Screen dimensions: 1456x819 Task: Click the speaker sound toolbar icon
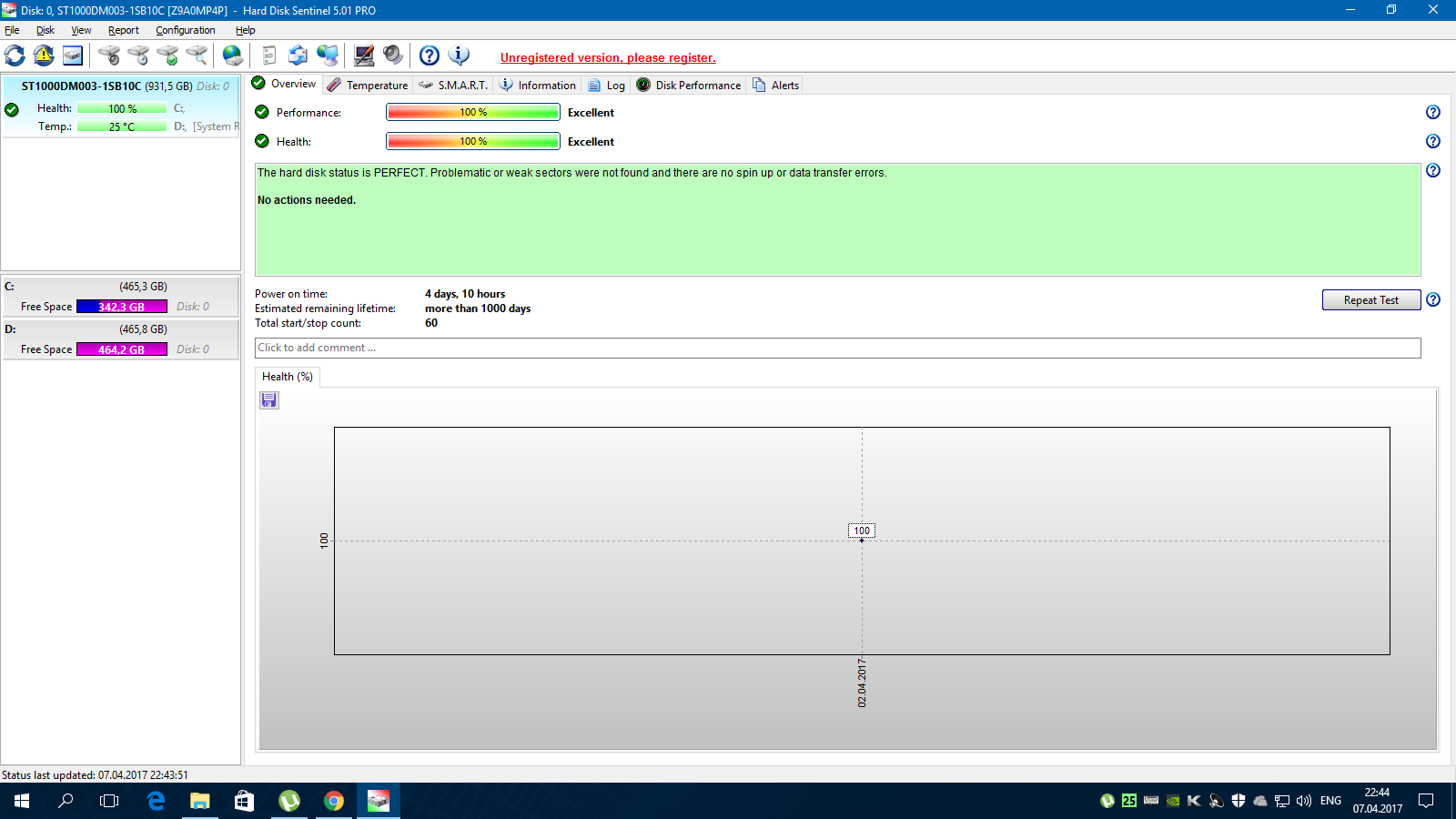(393, 56)
